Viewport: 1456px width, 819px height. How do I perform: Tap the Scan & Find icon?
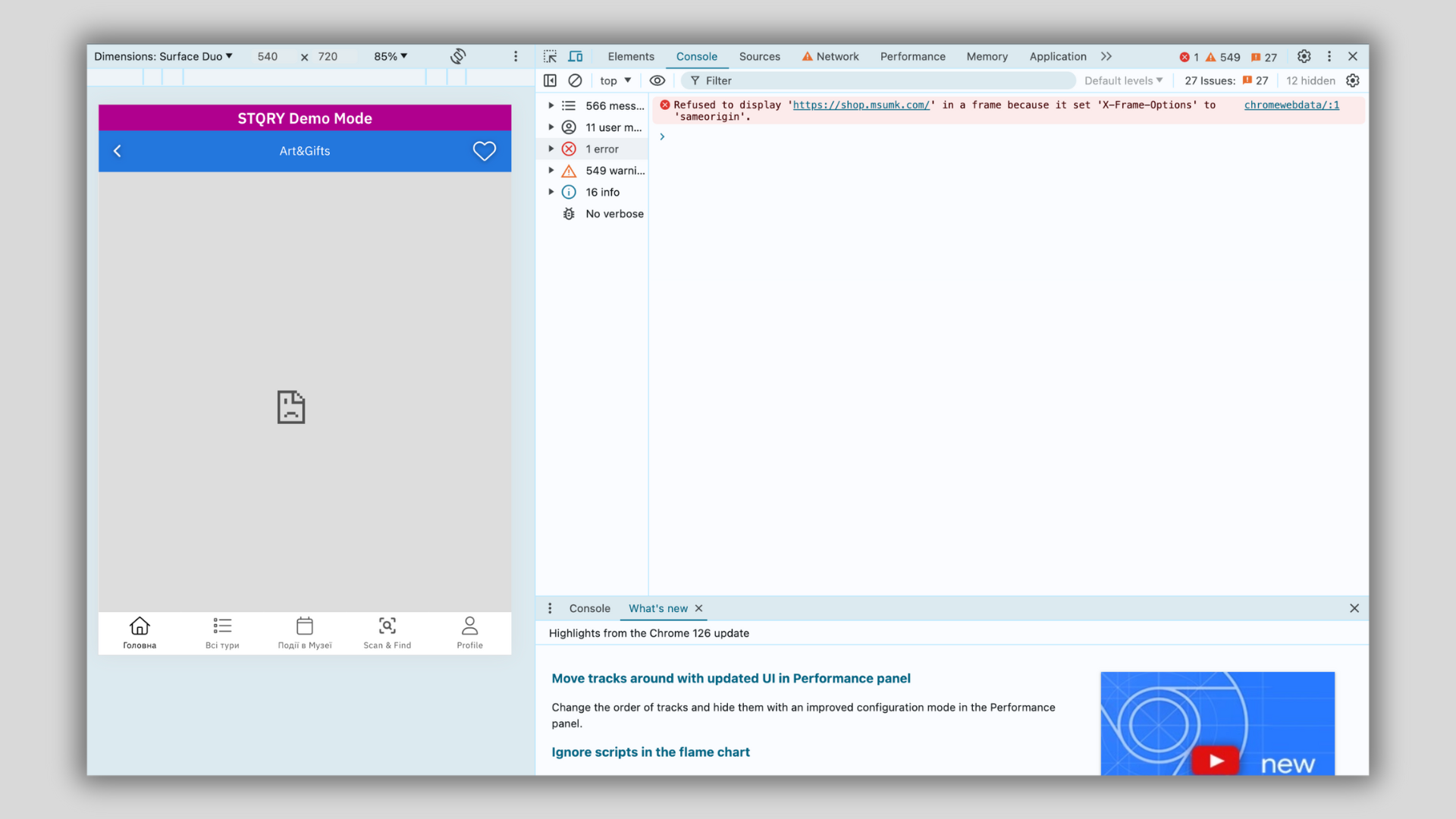tap(387, 626)
